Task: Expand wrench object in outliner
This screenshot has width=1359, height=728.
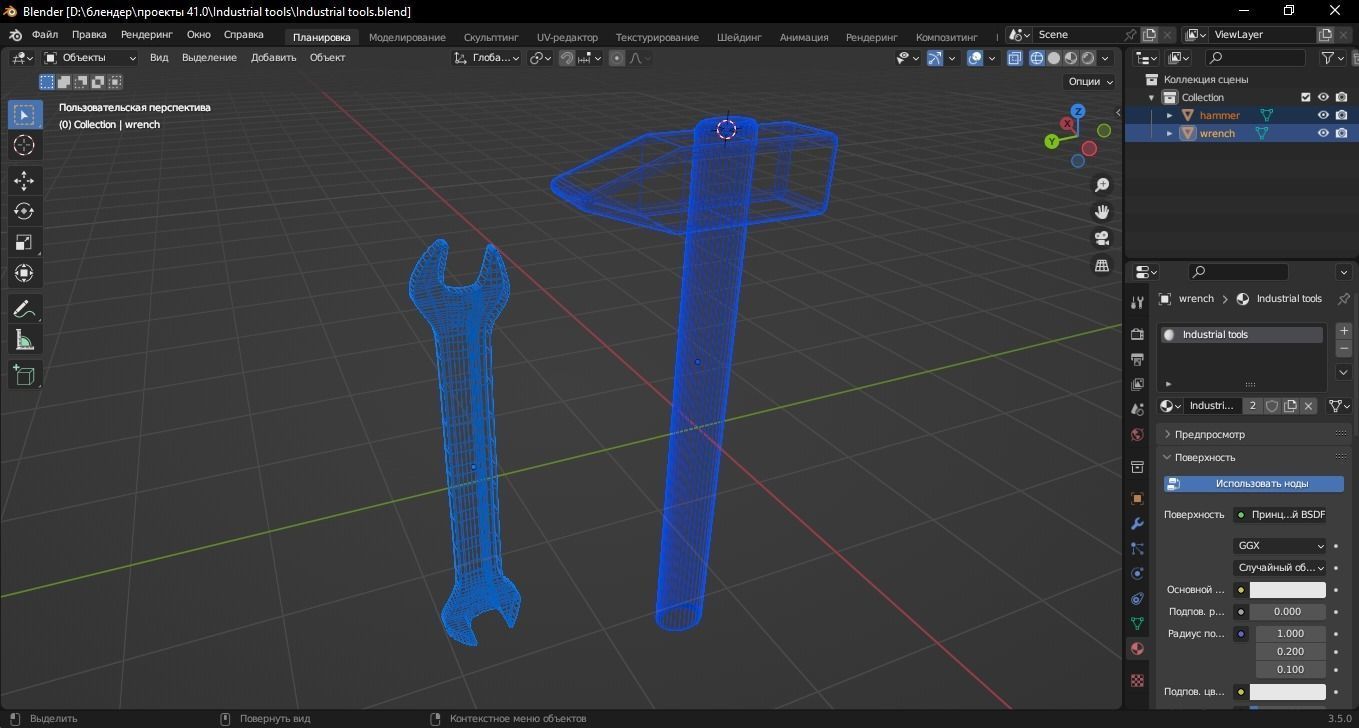Action: pyautogui.click(x=1169, y=133)
